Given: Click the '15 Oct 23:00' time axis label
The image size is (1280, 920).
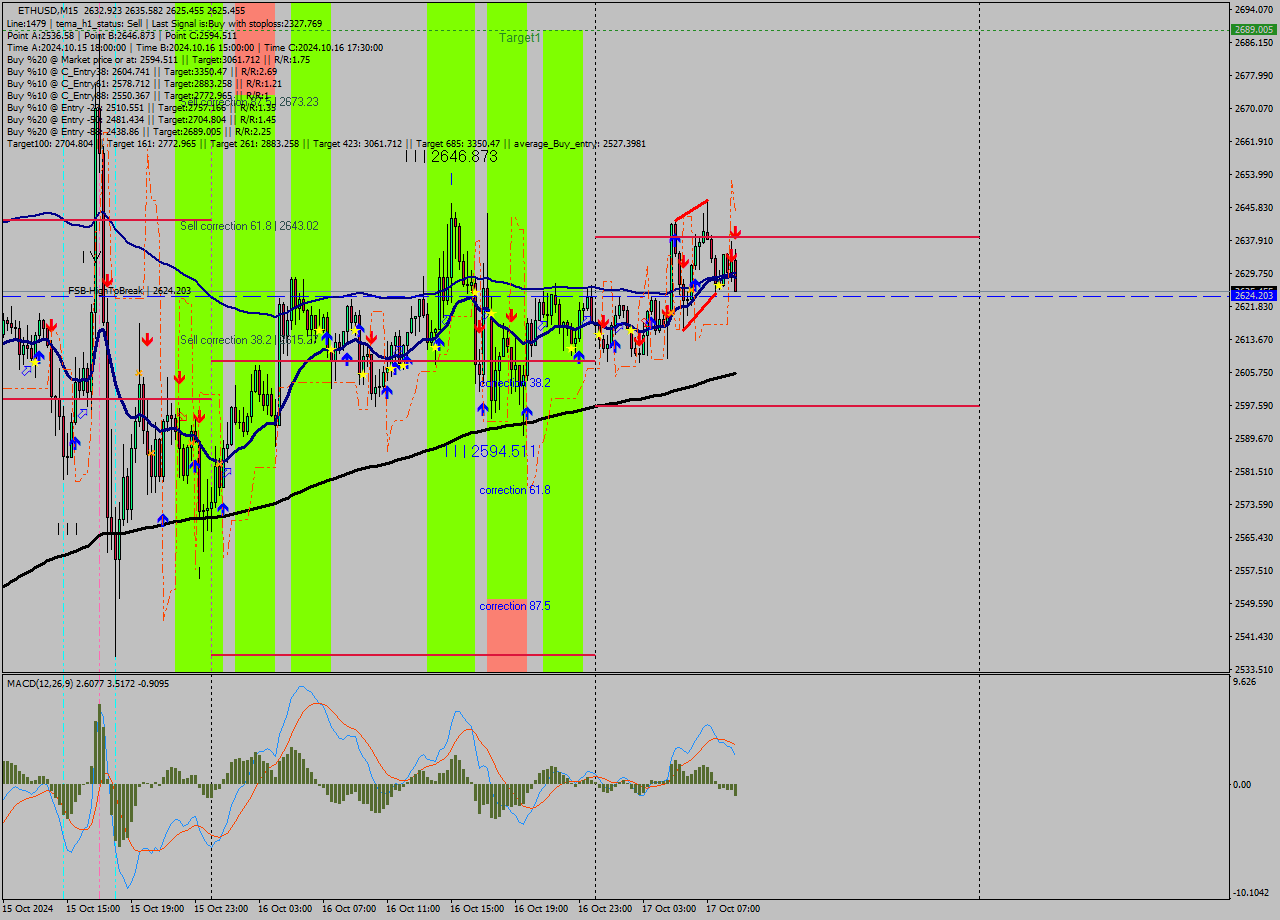Looking at the screenshot, I should click(221, 909).
